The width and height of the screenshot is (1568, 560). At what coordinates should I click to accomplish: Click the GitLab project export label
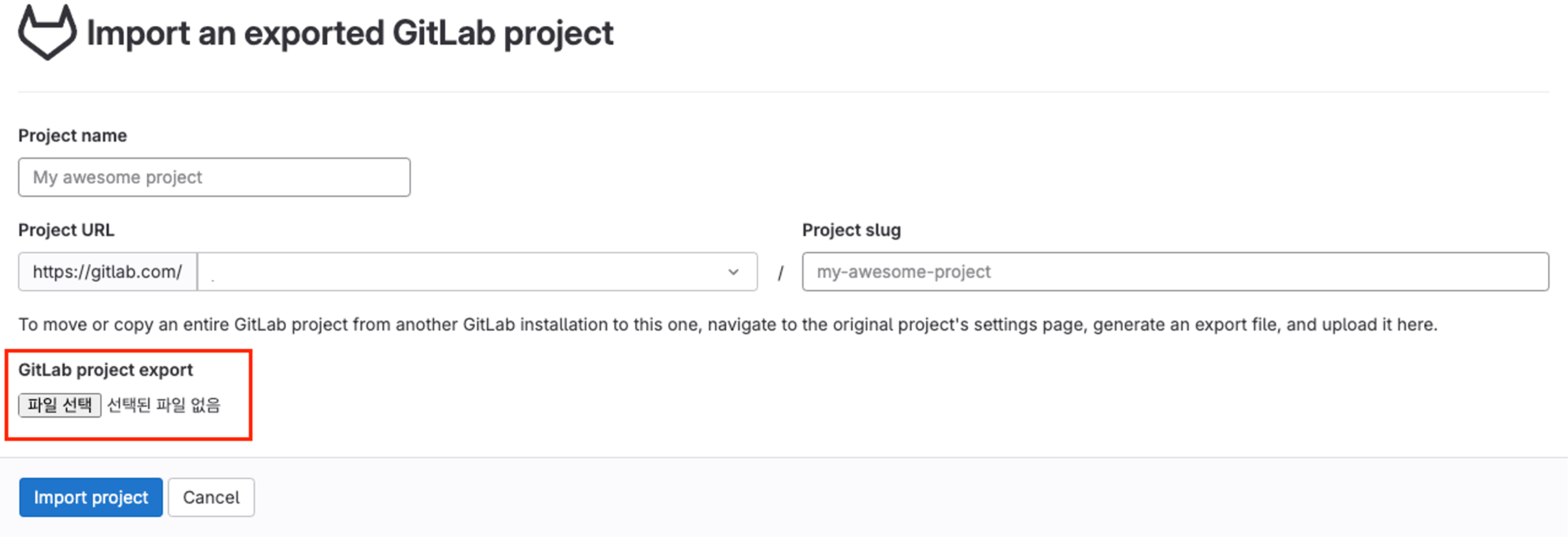[105, 369]
